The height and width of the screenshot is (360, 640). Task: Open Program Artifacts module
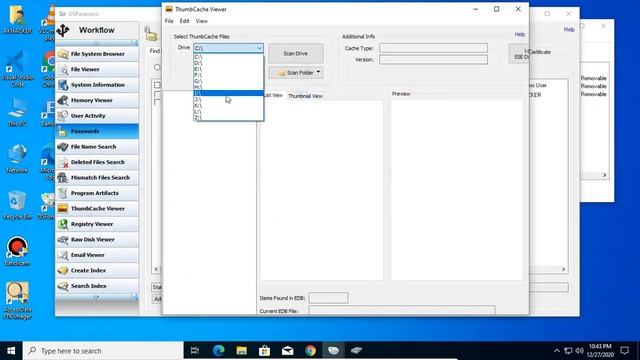pyautogui.click(x=97, y=193)
